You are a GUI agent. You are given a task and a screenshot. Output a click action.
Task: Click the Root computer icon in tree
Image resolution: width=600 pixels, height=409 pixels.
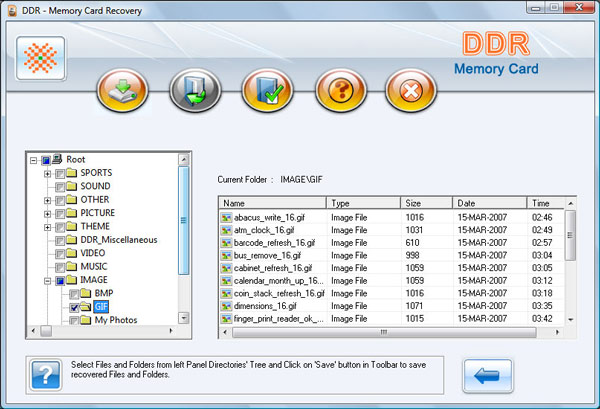(57, 159)
